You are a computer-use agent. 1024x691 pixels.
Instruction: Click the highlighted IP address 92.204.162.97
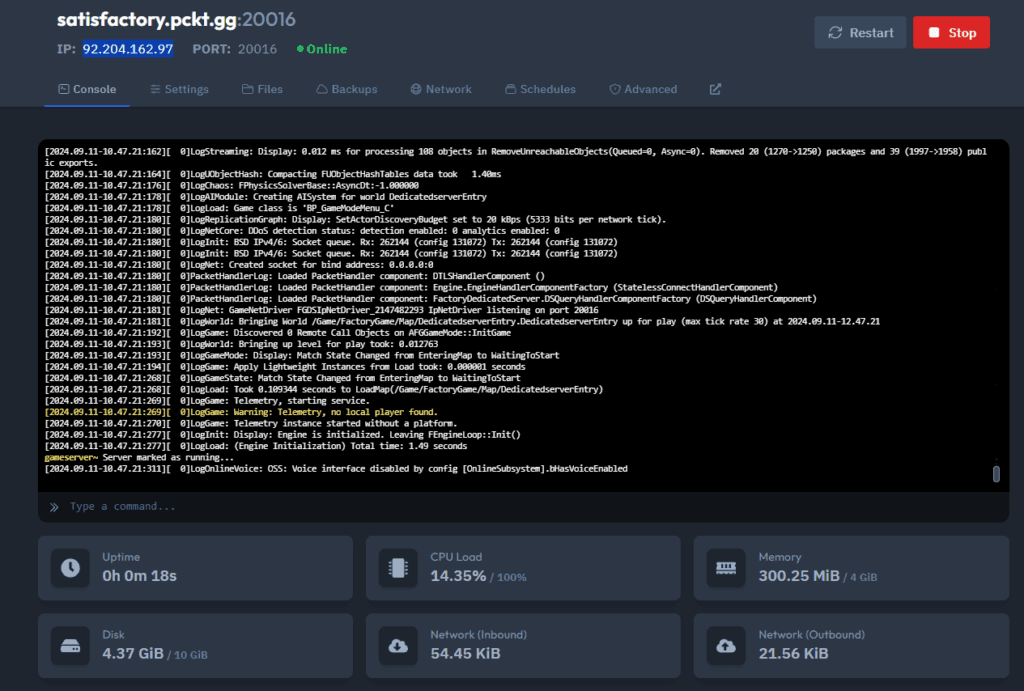(x=128, y=49)
